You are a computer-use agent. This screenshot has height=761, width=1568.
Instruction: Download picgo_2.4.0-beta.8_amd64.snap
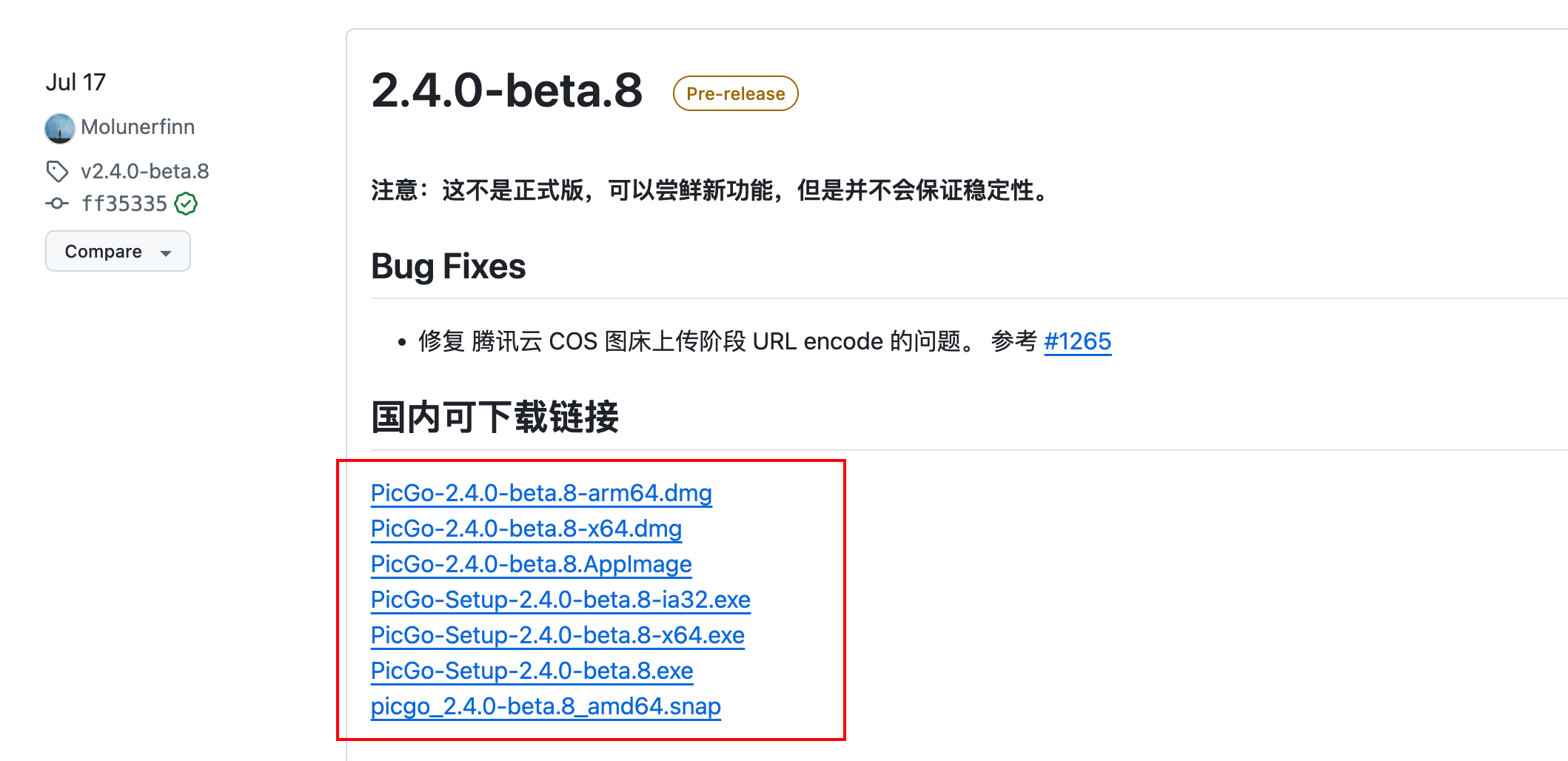click(x=546, y=706)
